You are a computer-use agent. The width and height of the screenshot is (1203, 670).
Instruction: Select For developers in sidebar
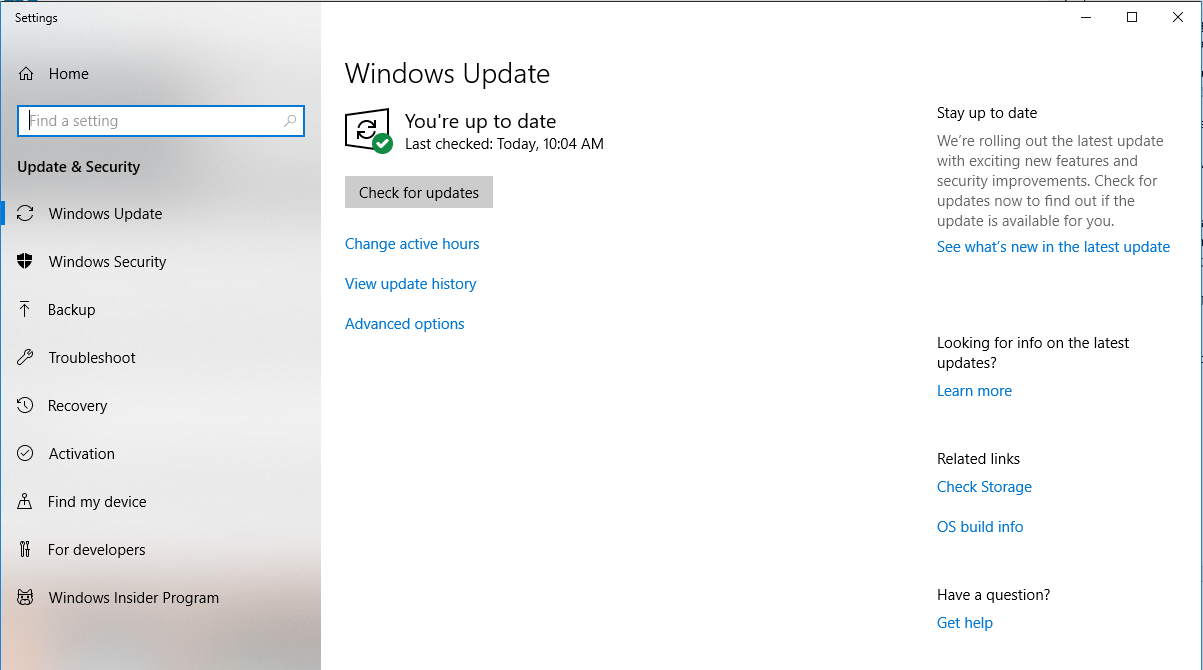coord(160,550)
